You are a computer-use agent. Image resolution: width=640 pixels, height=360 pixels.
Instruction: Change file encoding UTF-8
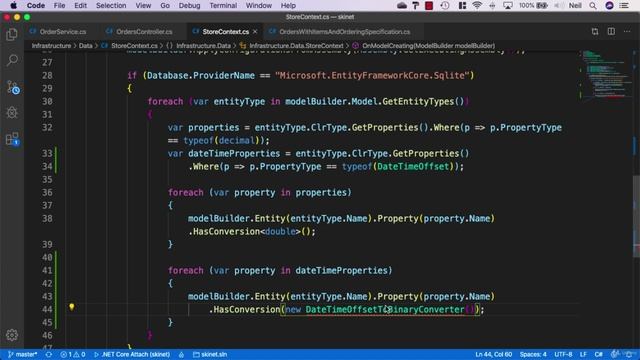pos(563,354)
